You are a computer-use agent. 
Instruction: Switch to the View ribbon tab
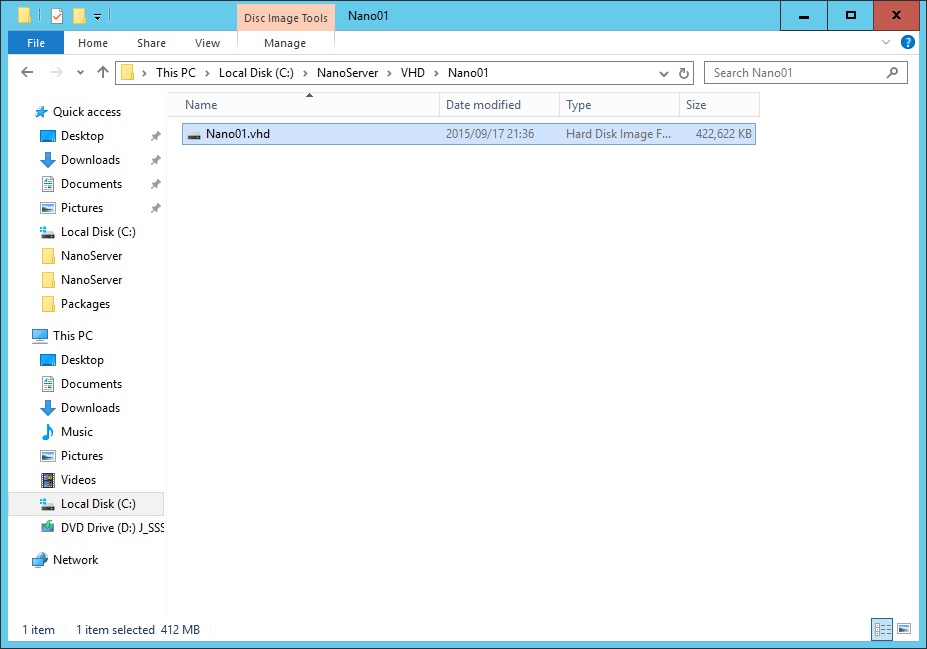click(x=207, y=43)
